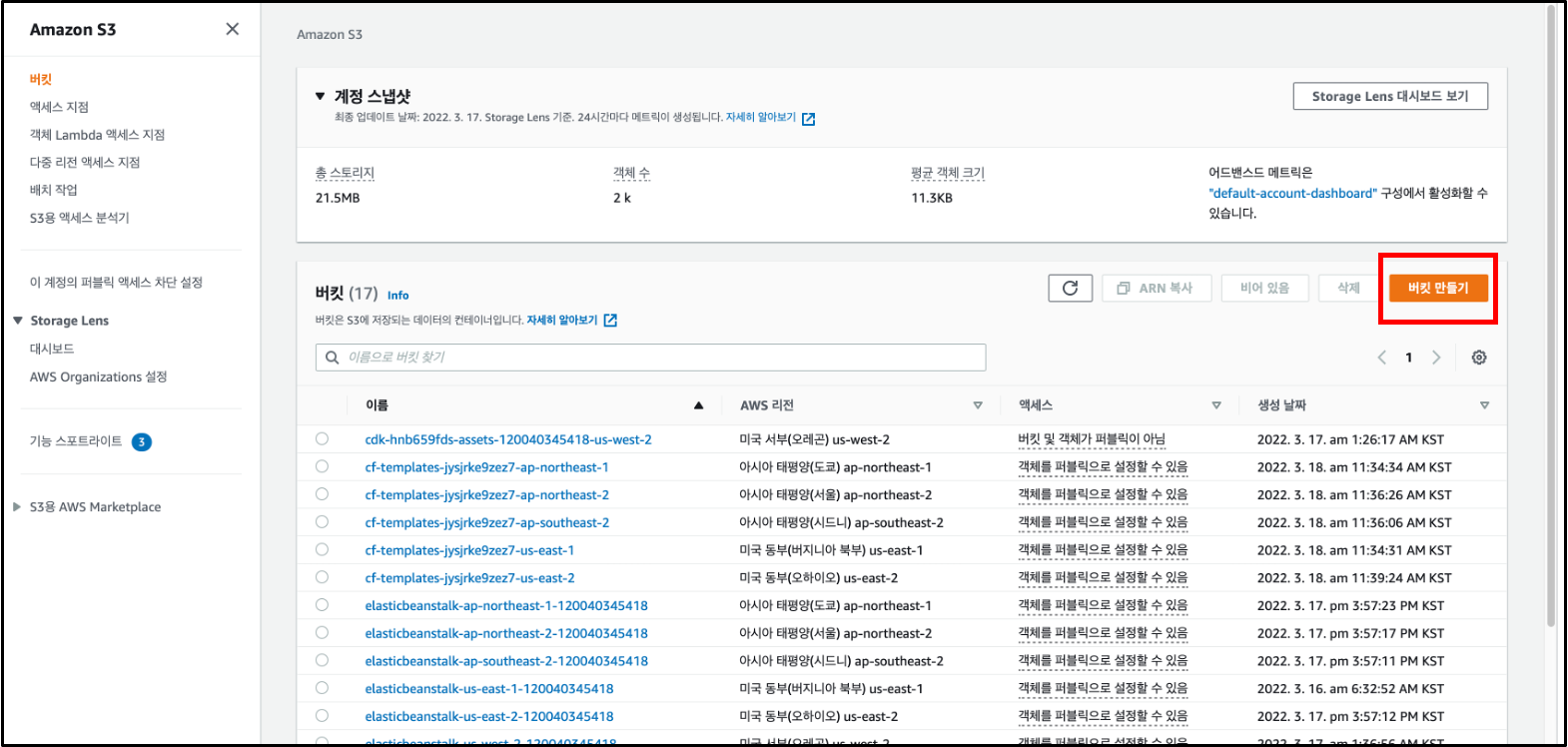
Task: Open 객체 Lambda 액세스 지점 menu item
Action: click(97, 135)
